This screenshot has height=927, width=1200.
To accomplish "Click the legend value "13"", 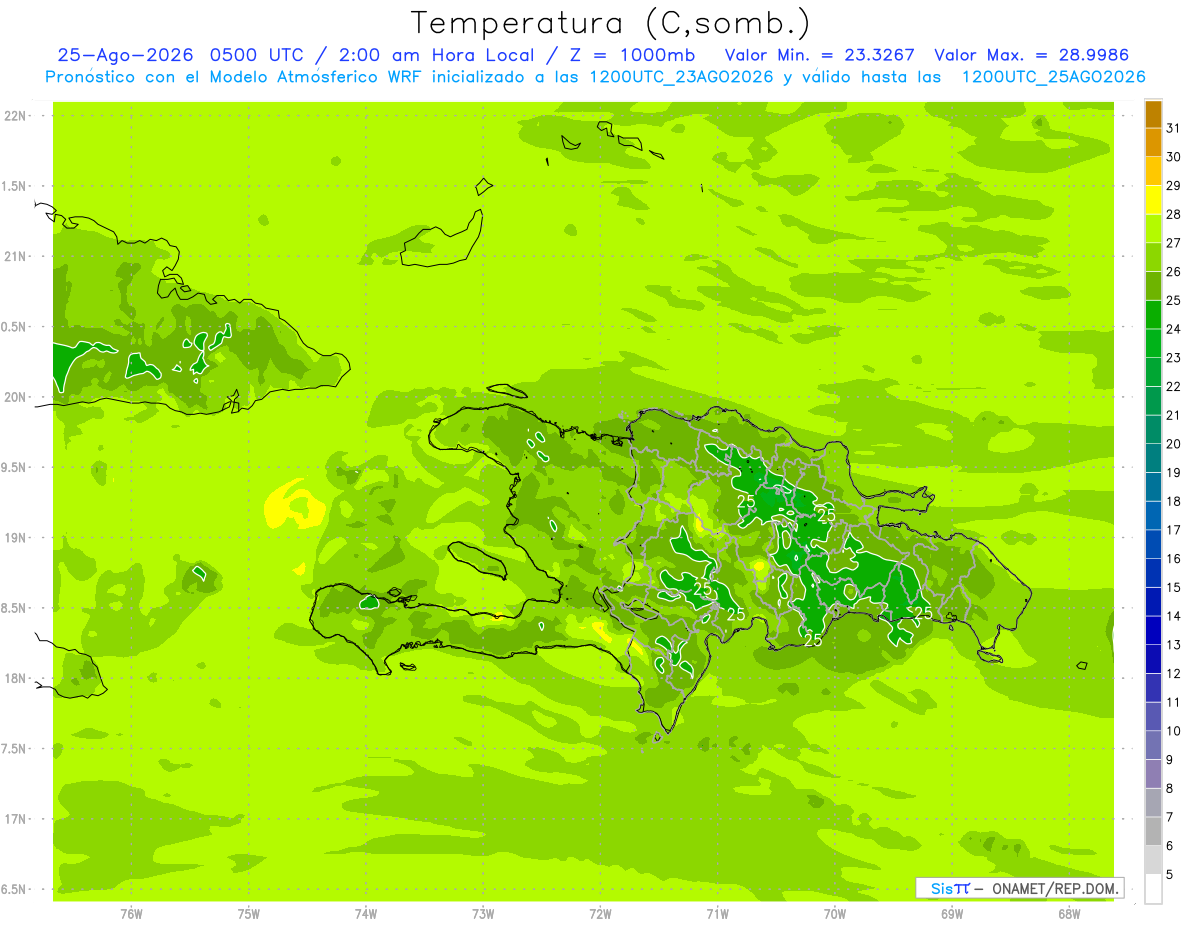I will click(x=1174, y=645).
